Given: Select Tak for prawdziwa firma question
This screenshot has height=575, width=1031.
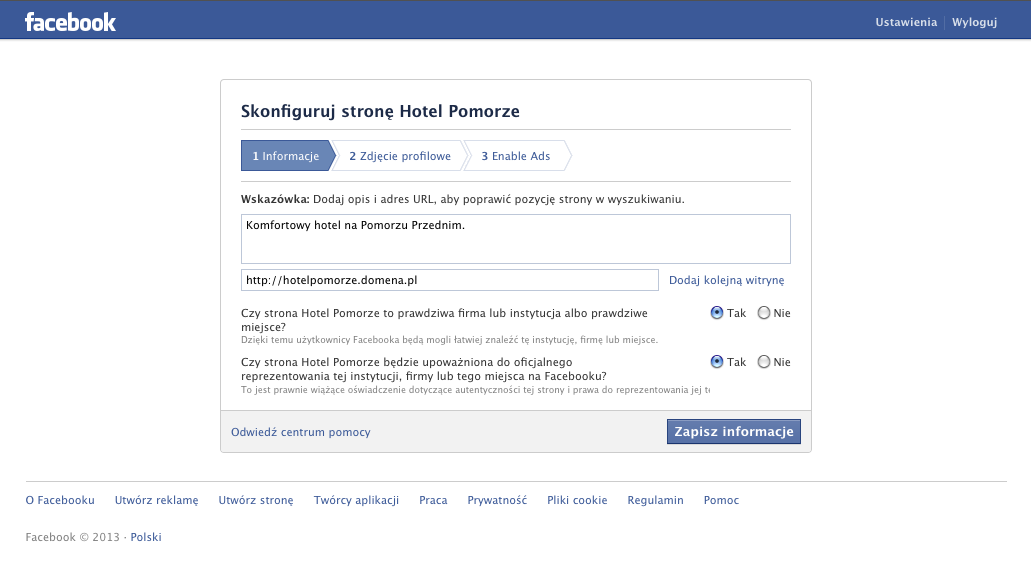Looking at the screenshot, I should (x=717, y=313).
